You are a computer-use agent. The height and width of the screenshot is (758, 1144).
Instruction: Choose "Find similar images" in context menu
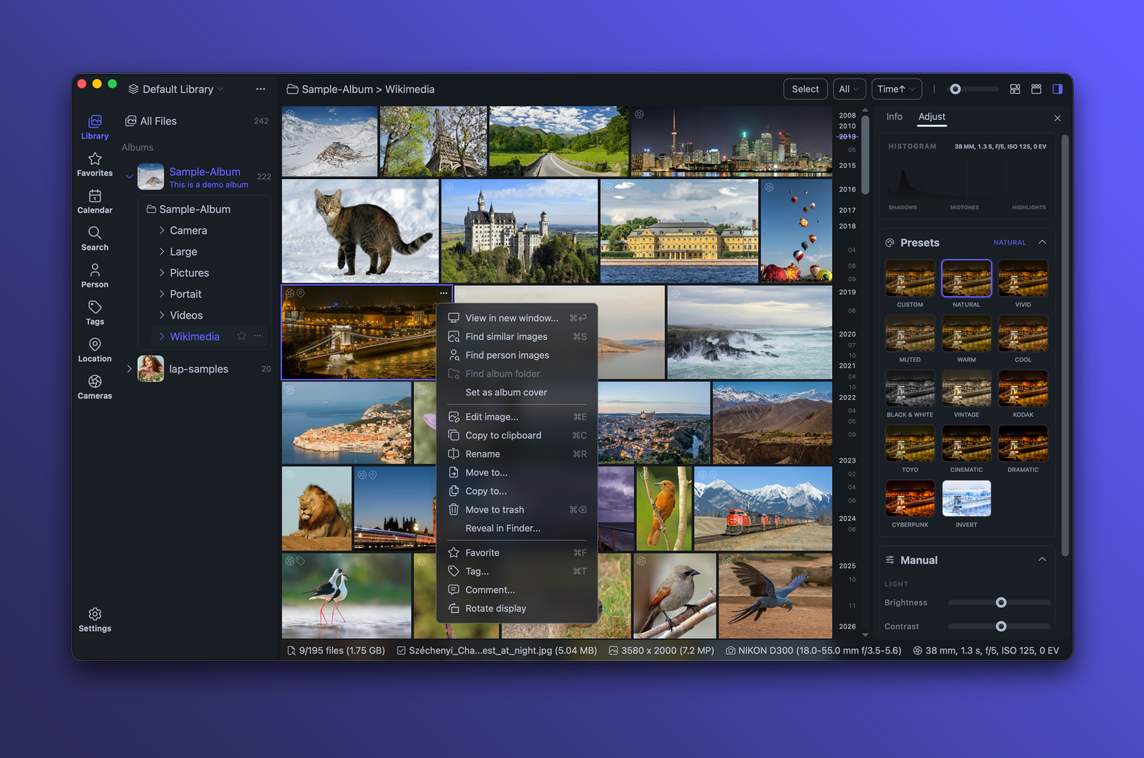pos(506,337)
